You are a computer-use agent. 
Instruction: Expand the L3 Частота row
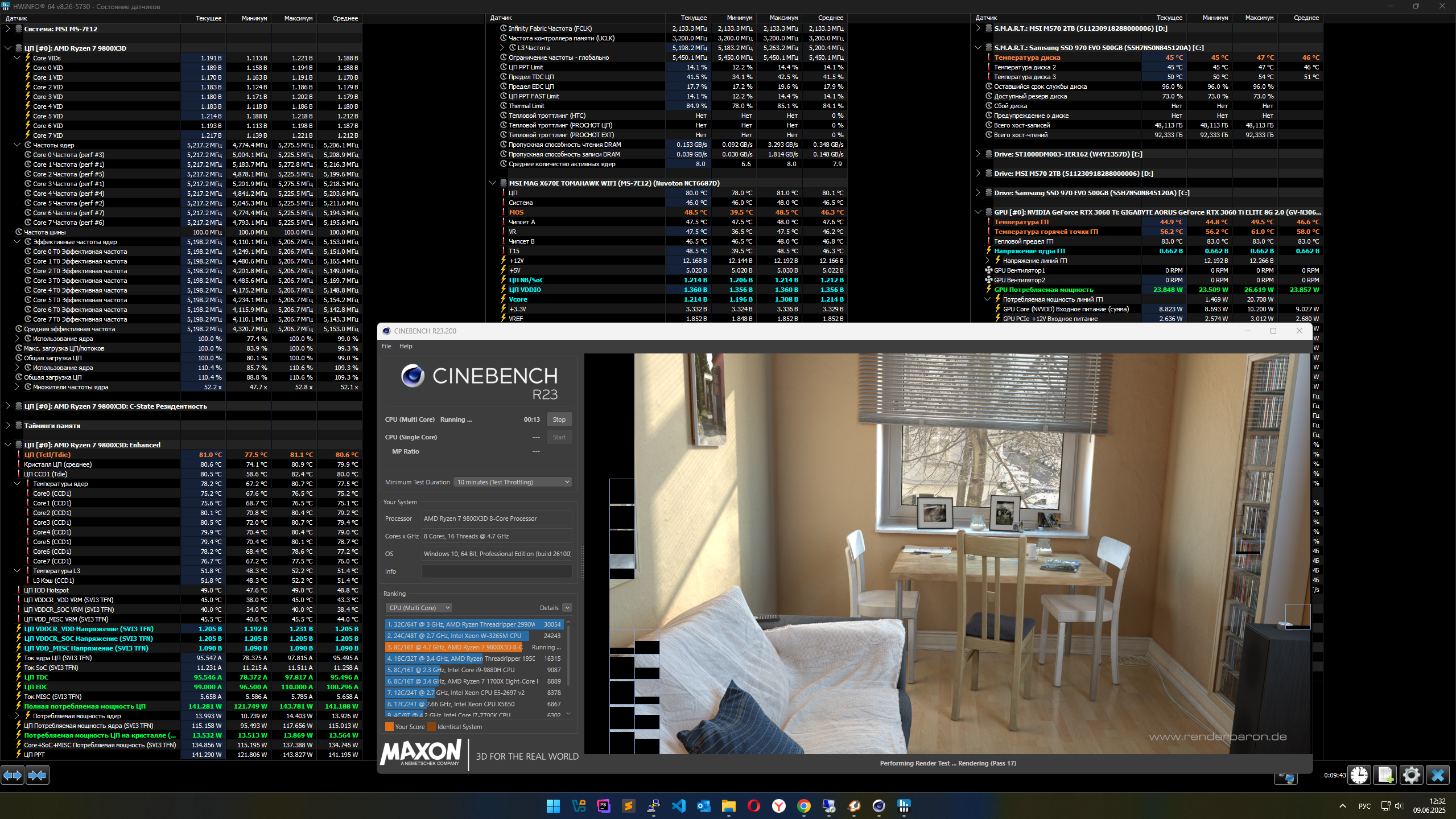point(502,48)
